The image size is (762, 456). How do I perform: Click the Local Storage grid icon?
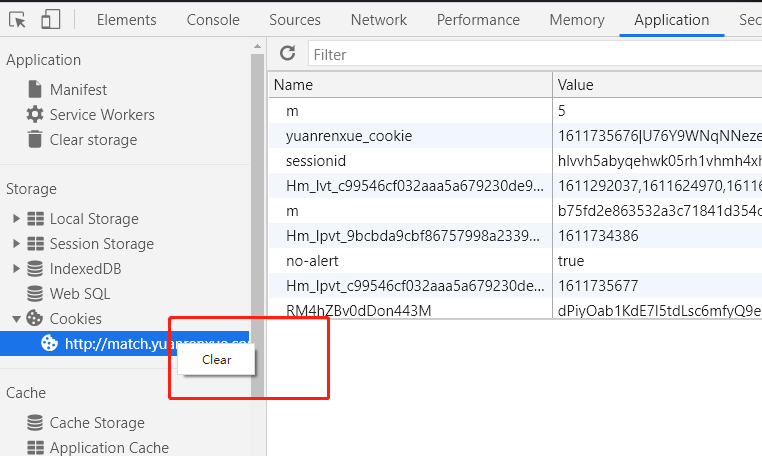point(35,219)
